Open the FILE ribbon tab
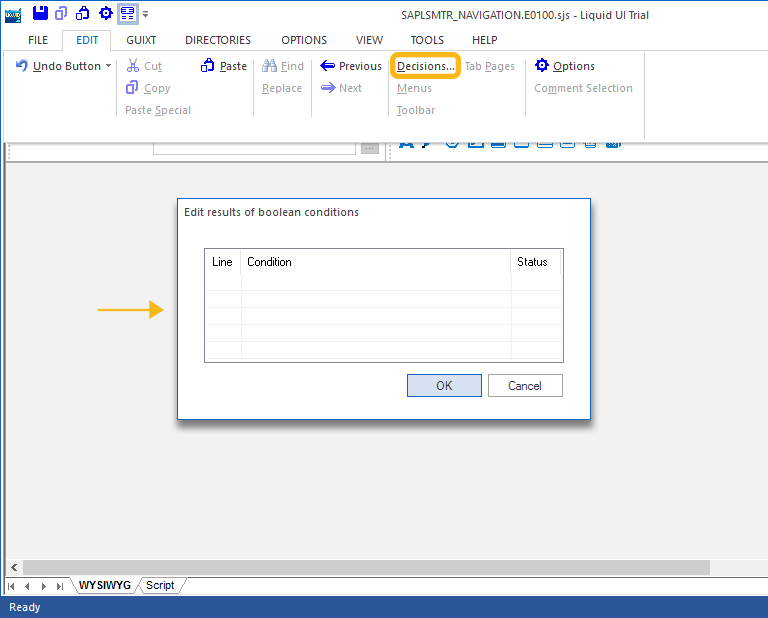 38,40
